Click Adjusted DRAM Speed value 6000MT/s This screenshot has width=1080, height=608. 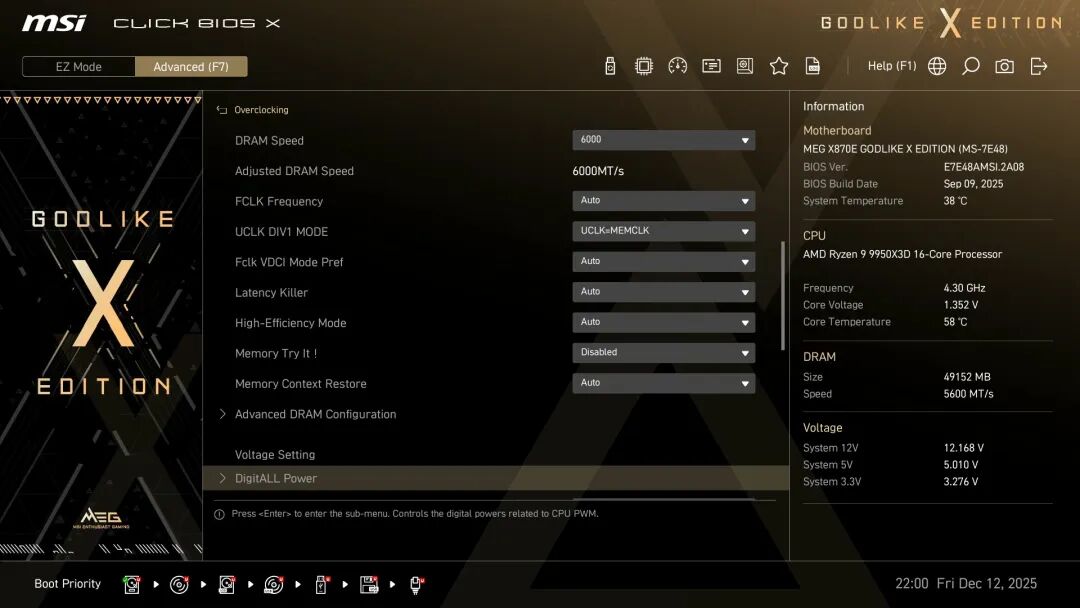598,171
